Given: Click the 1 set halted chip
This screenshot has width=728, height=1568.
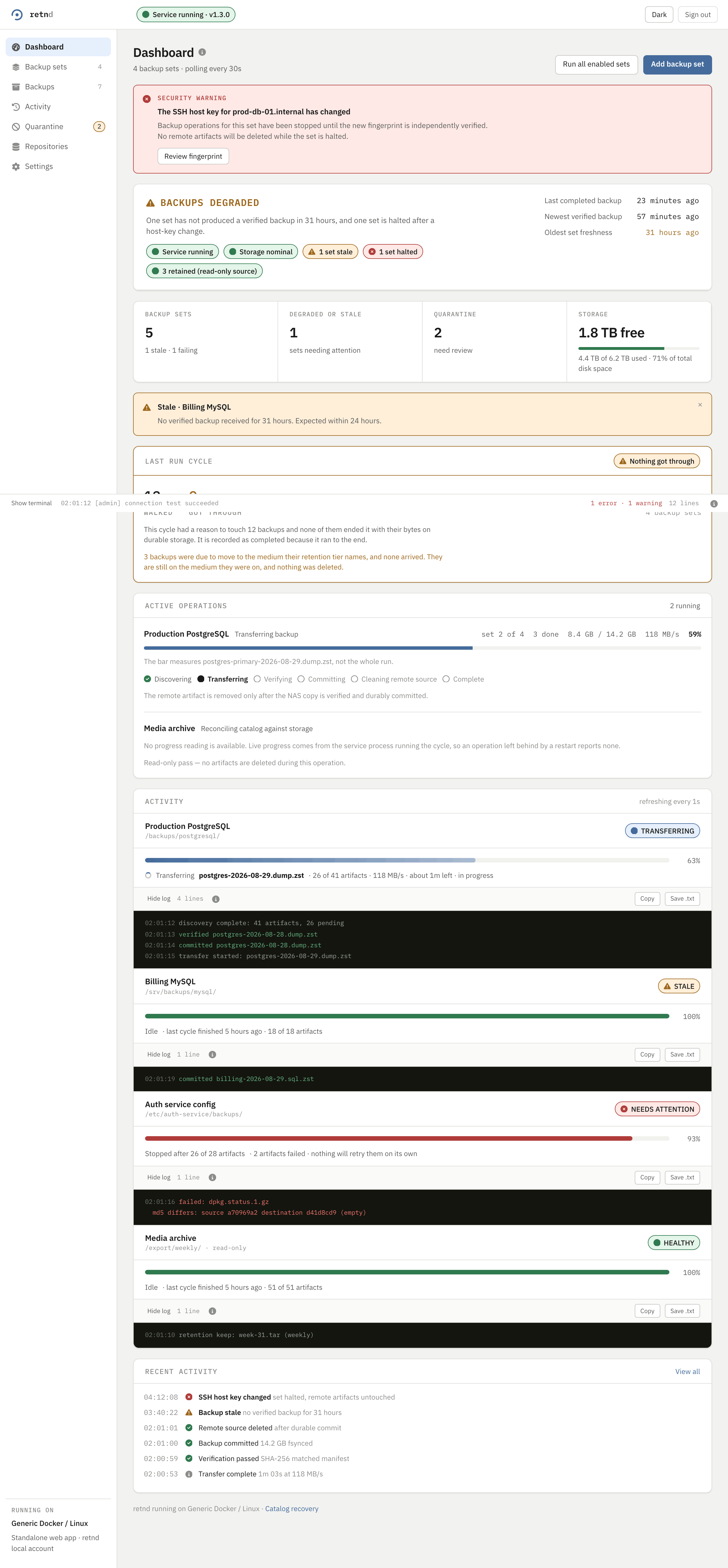Looking at the screenshot, I should point(393,252).
